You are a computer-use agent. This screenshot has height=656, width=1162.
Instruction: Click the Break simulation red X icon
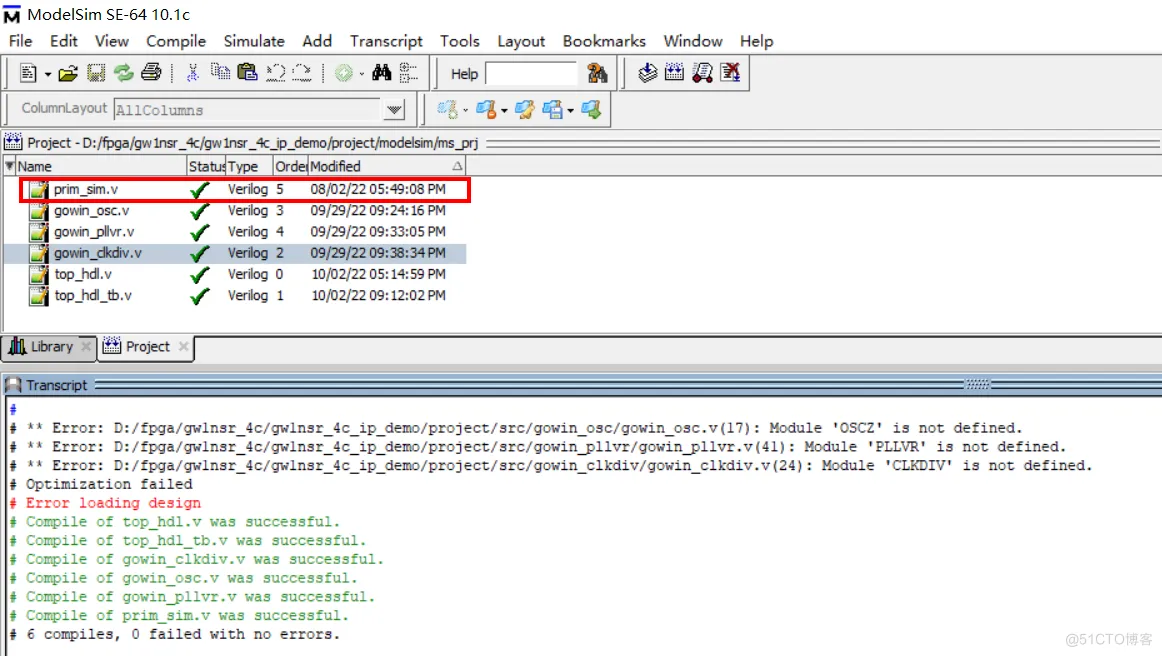[x=730, y=72]
